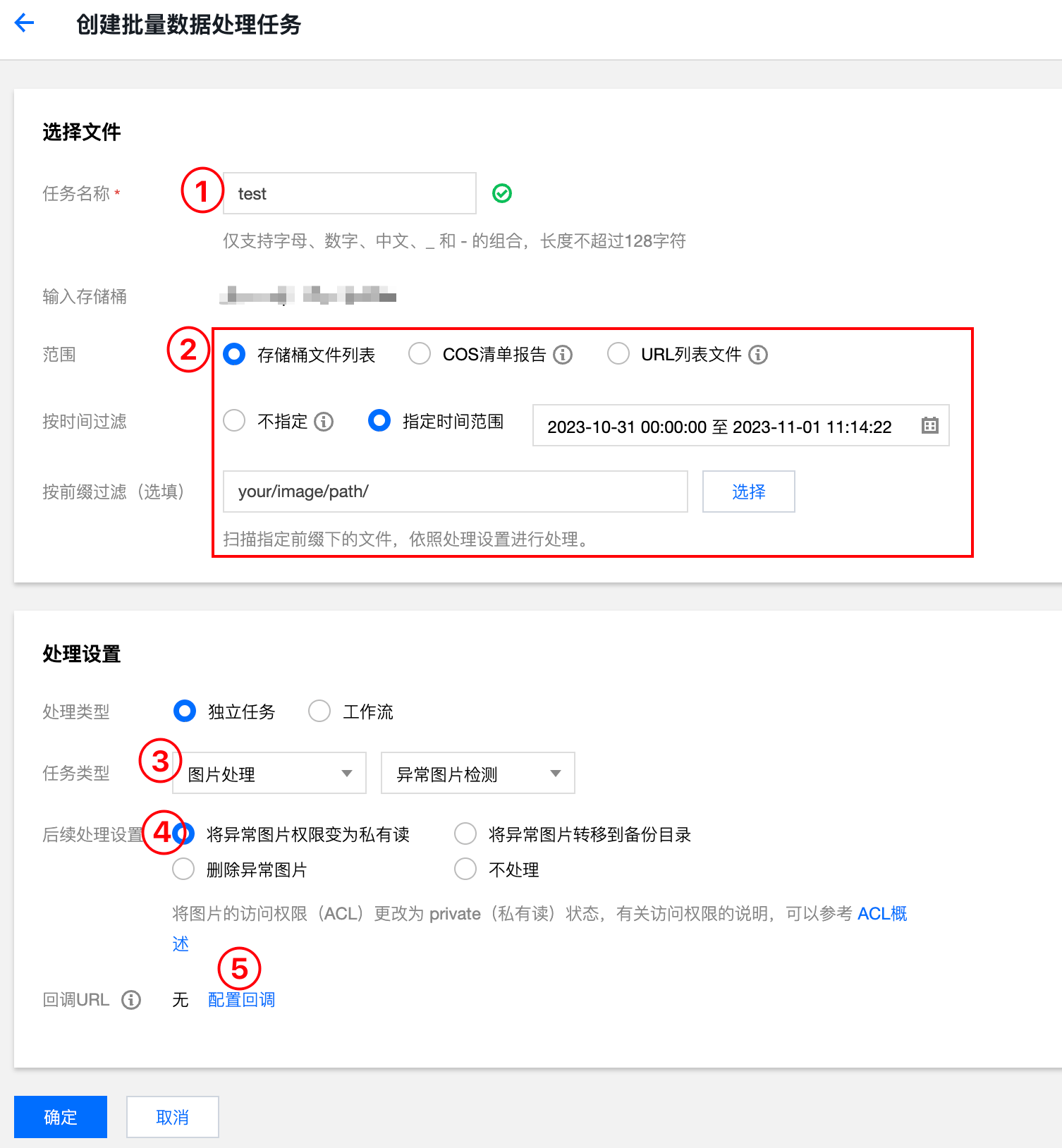Viewport: 1062px width, 1148px height.
Task: Open the 配置回调 link
Action: tap(241, 1000)
